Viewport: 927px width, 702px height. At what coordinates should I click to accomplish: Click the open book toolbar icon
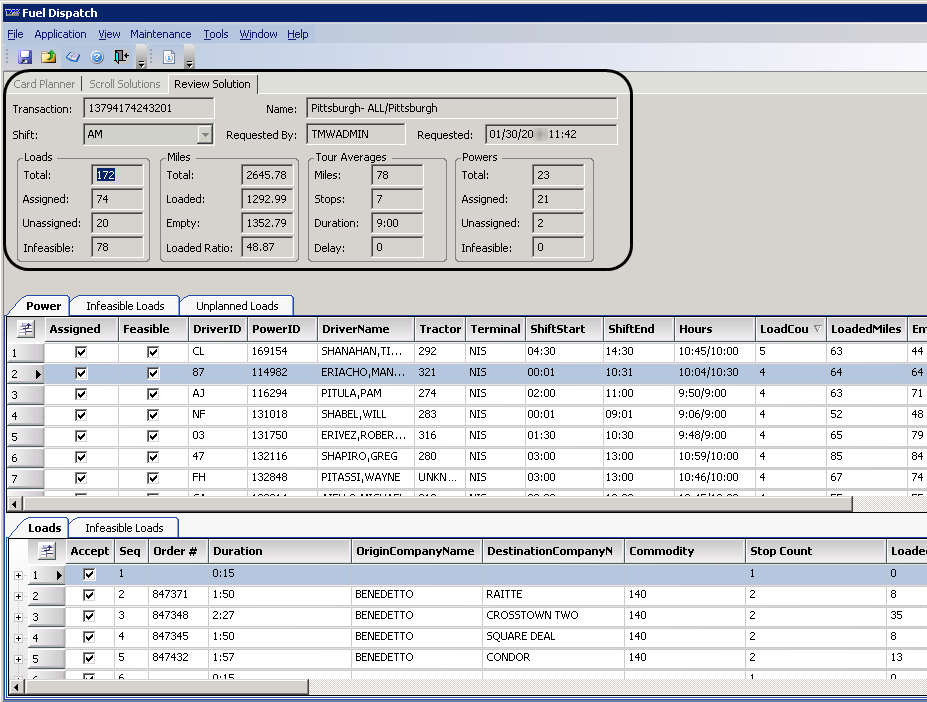73,57
